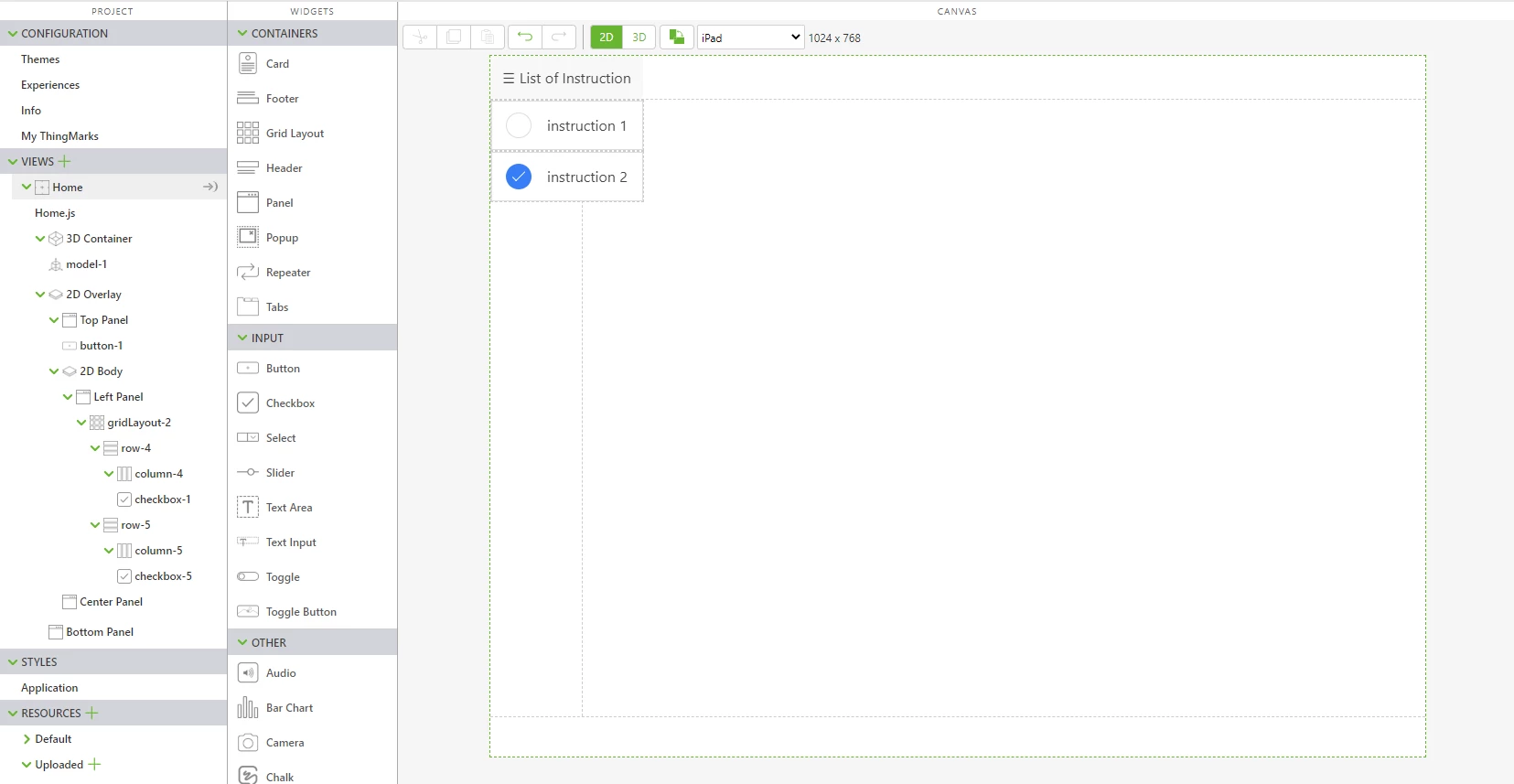Screen dimensions: 1514x784
Task: Collapse the Left Panel tree node
Action: tap(68, 397)
